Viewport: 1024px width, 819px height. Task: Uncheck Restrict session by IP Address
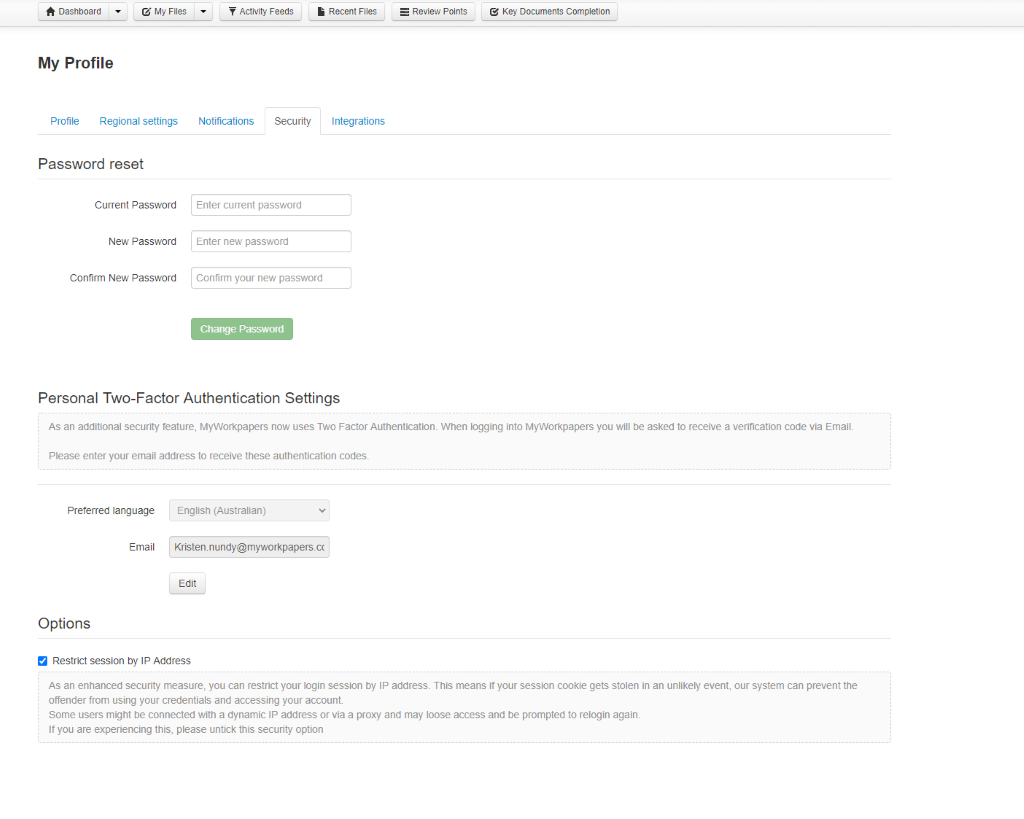[x=42, y=661]
